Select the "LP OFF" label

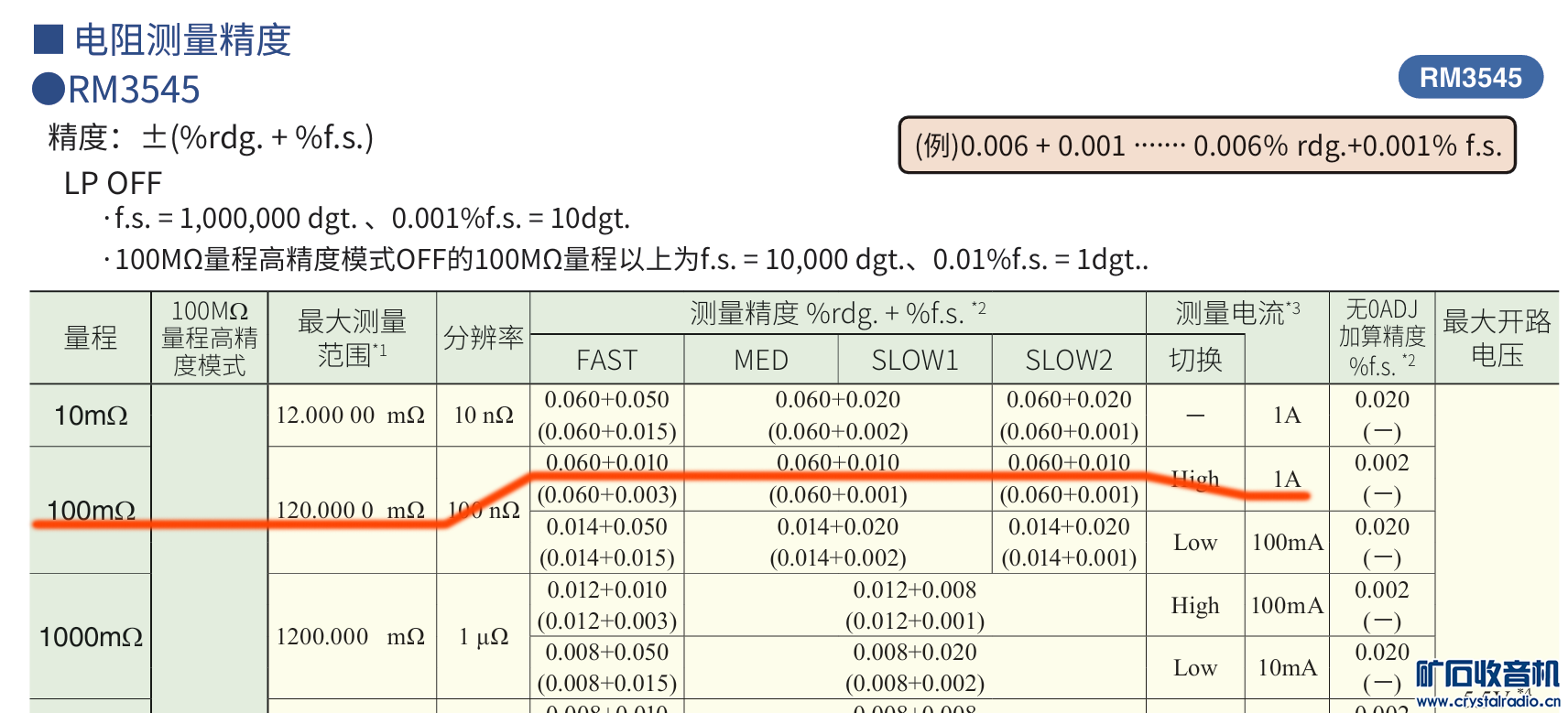click(113, 183)
